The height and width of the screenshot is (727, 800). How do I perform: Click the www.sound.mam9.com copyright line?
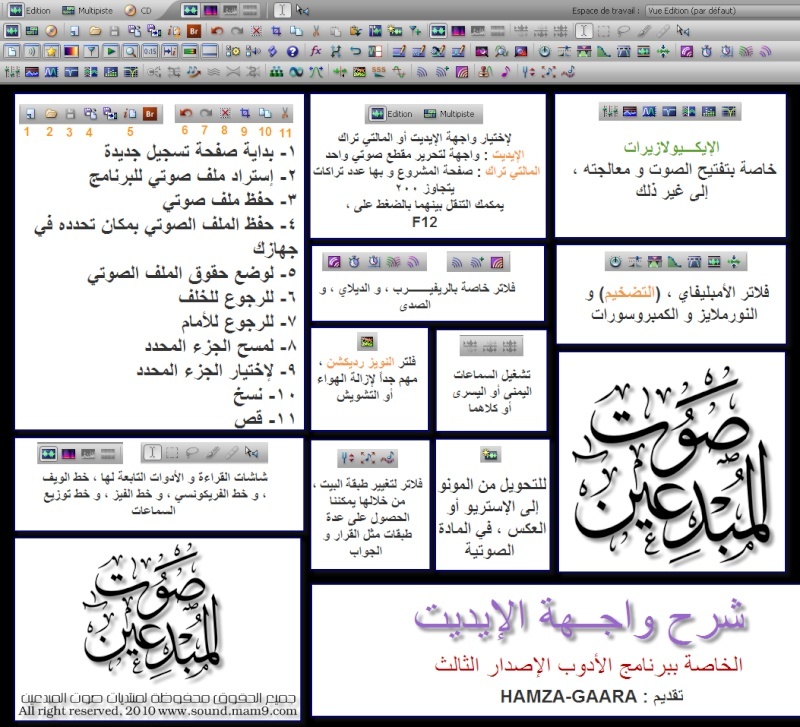pos(157,711)
